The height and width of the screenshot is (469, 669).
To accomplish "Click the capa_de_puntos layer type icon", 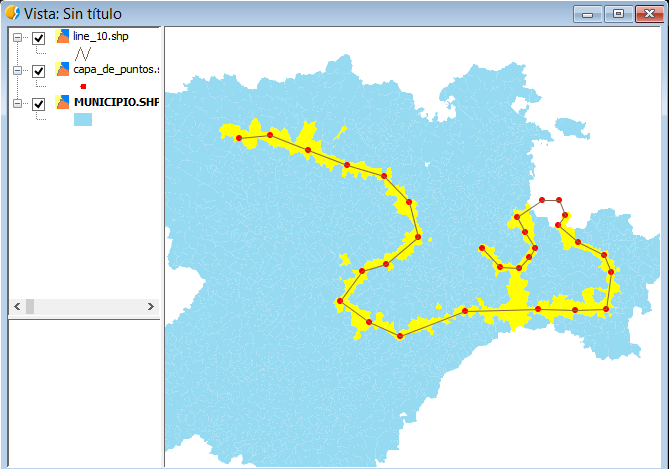I will [x=63, y=70].
